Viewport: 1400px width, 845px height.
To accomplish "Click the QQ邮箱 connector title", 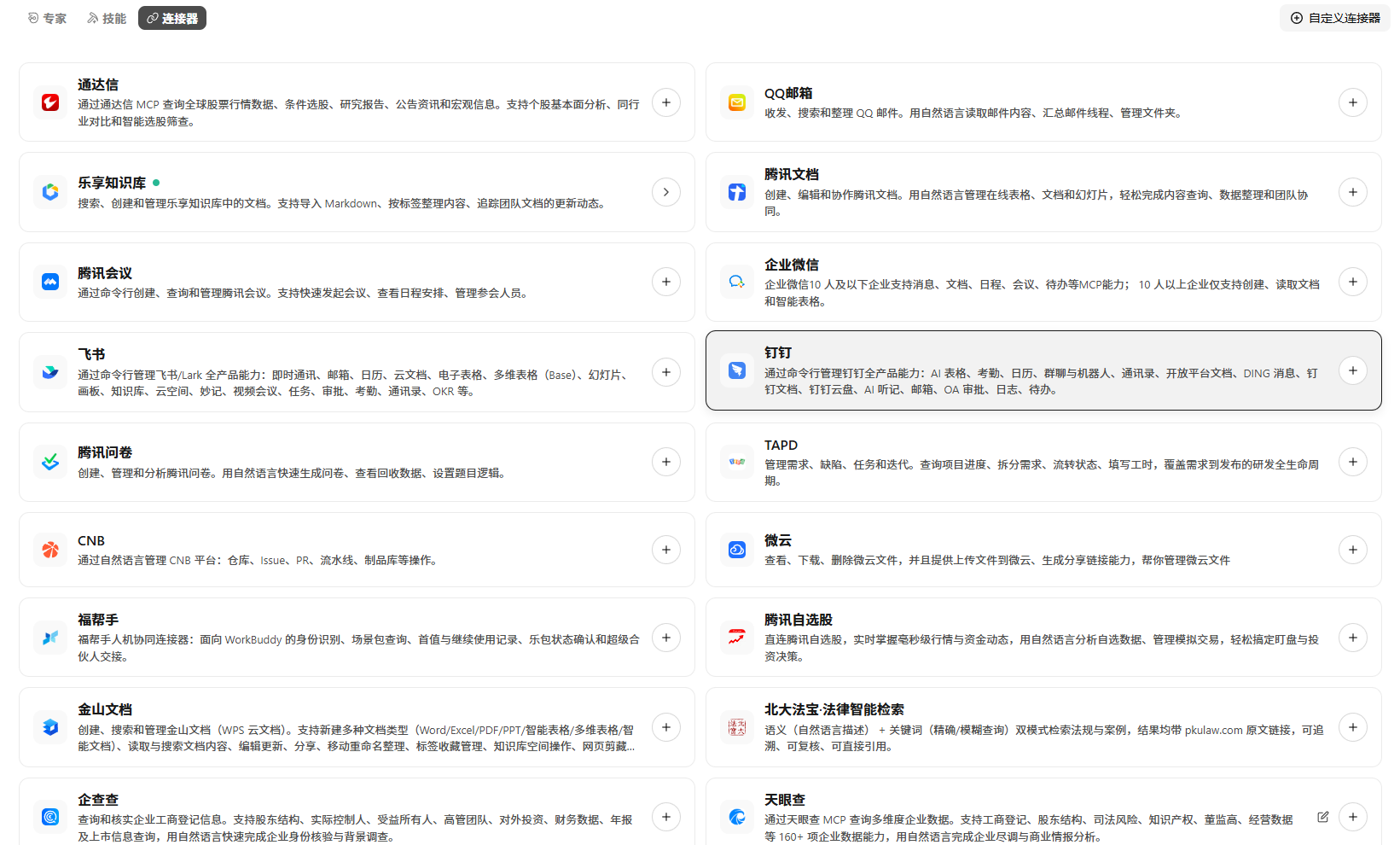I will pos(788,93).
